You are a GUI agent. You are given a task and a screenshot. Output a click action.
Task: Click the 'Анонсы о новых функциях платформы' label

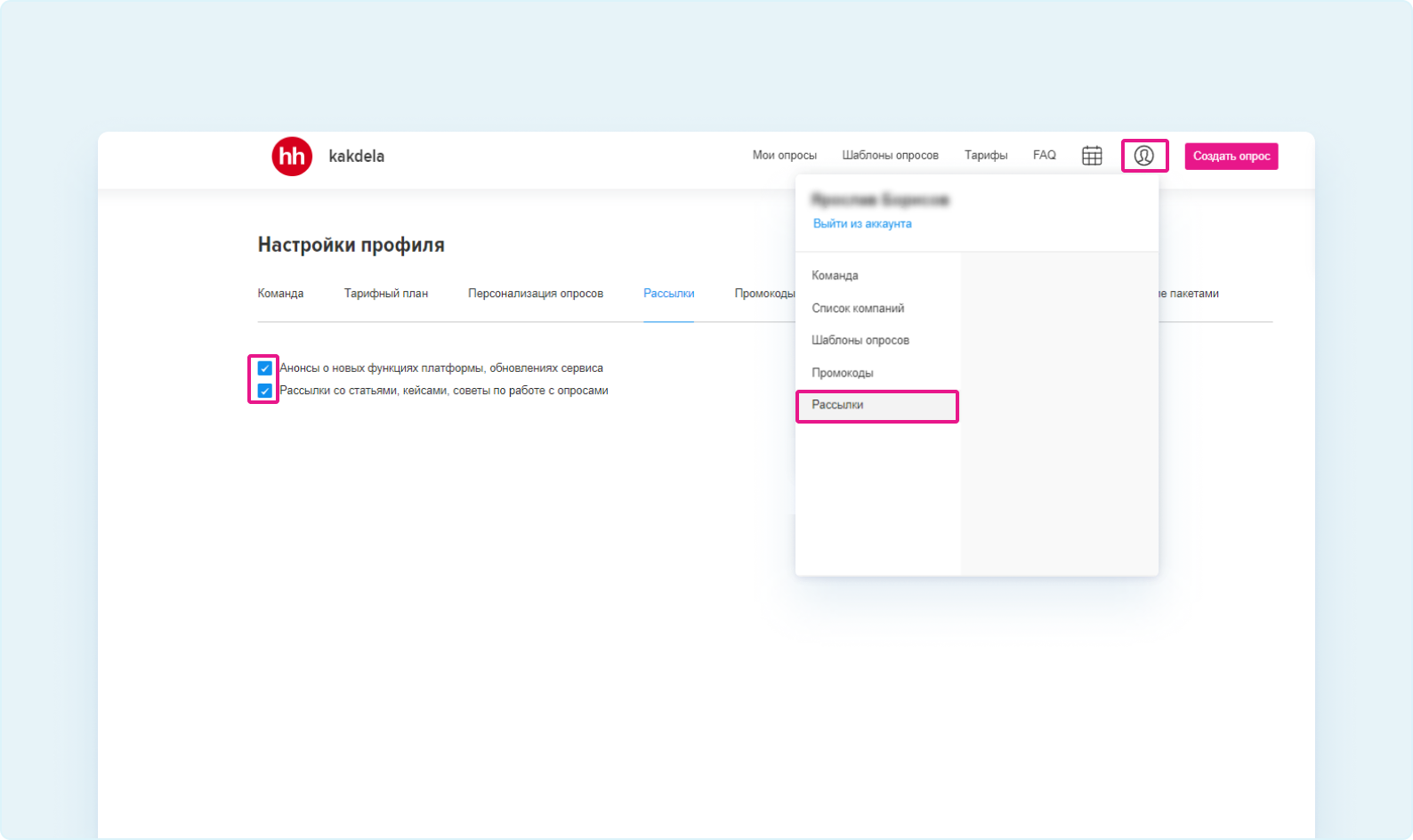pos(441,368)
